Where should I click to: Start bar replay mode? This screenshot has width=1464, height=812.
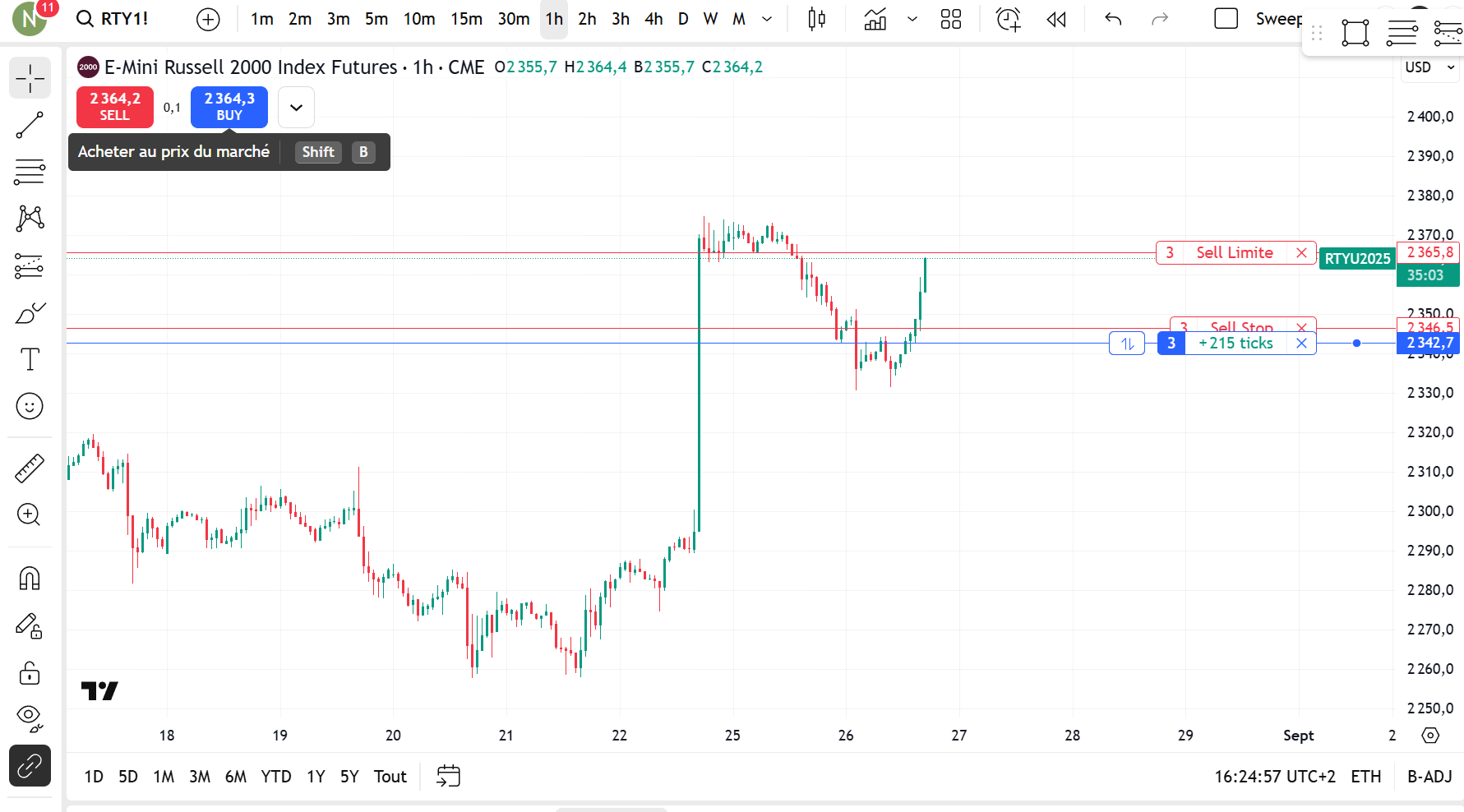1056,19
